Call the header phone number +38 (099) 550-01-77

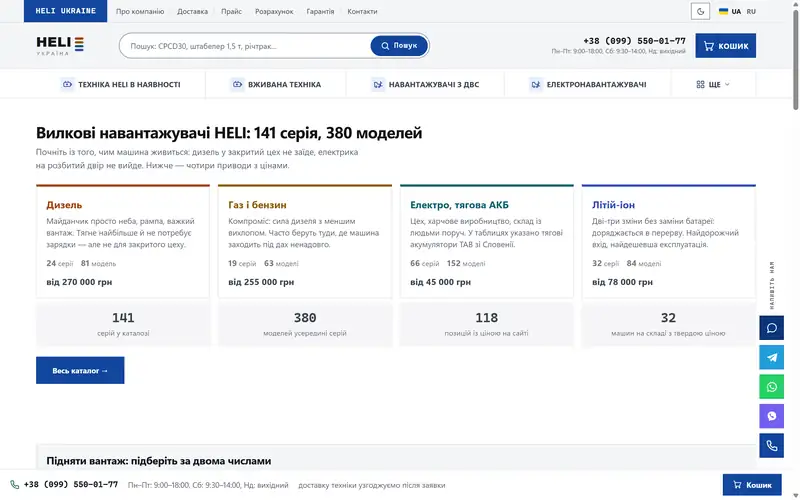pos(634,41)
